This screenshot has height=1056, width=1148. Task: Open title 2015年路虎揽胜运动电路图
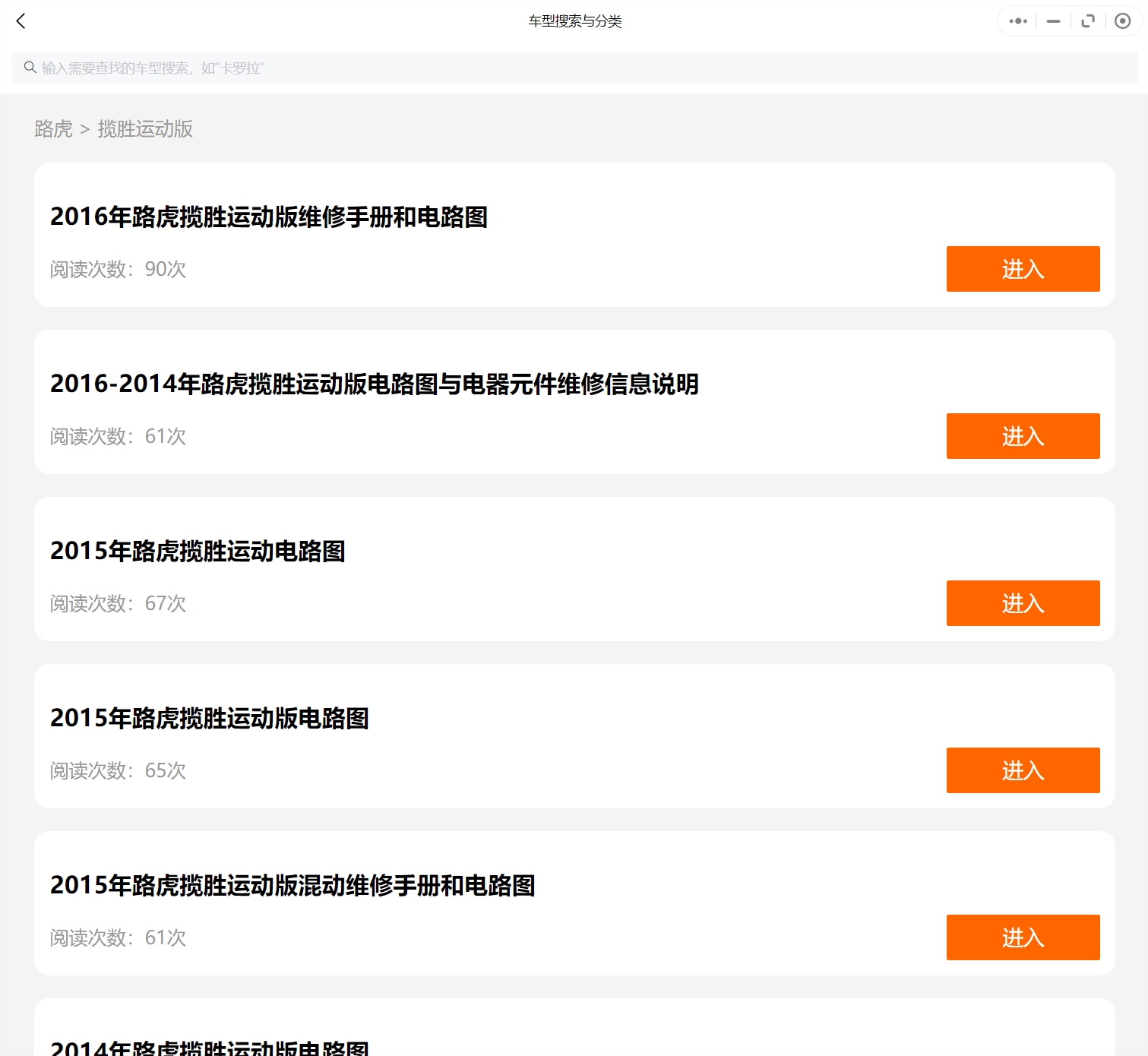pyautogui.click(x=198, y=552)
